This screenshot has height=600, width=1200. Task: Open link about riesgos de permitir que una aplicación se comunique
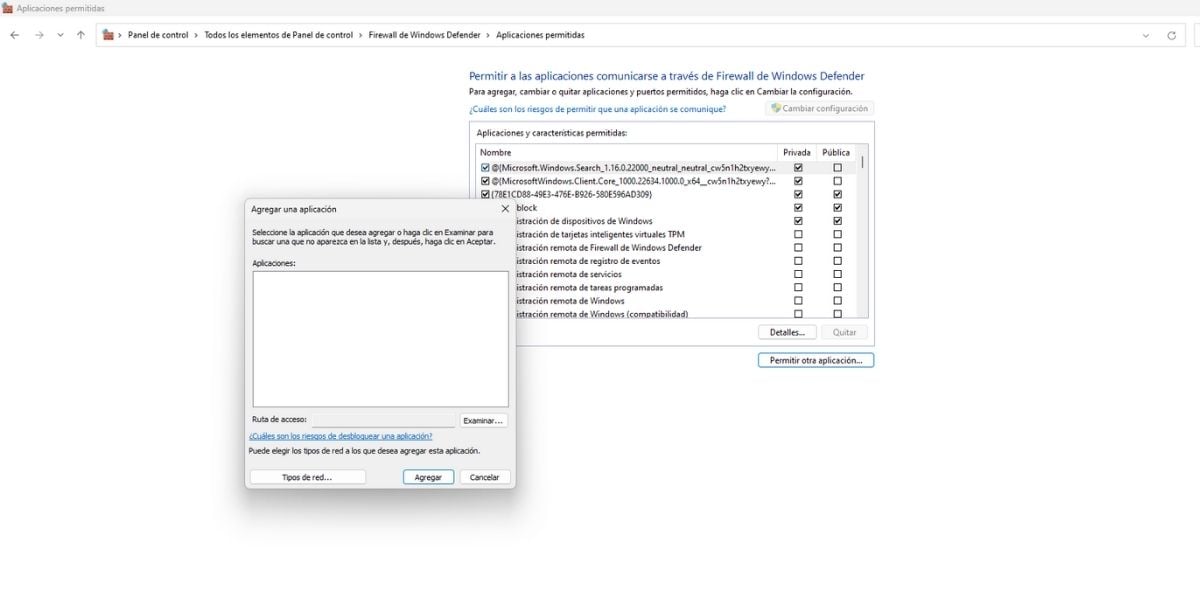[x=598, y=109]
